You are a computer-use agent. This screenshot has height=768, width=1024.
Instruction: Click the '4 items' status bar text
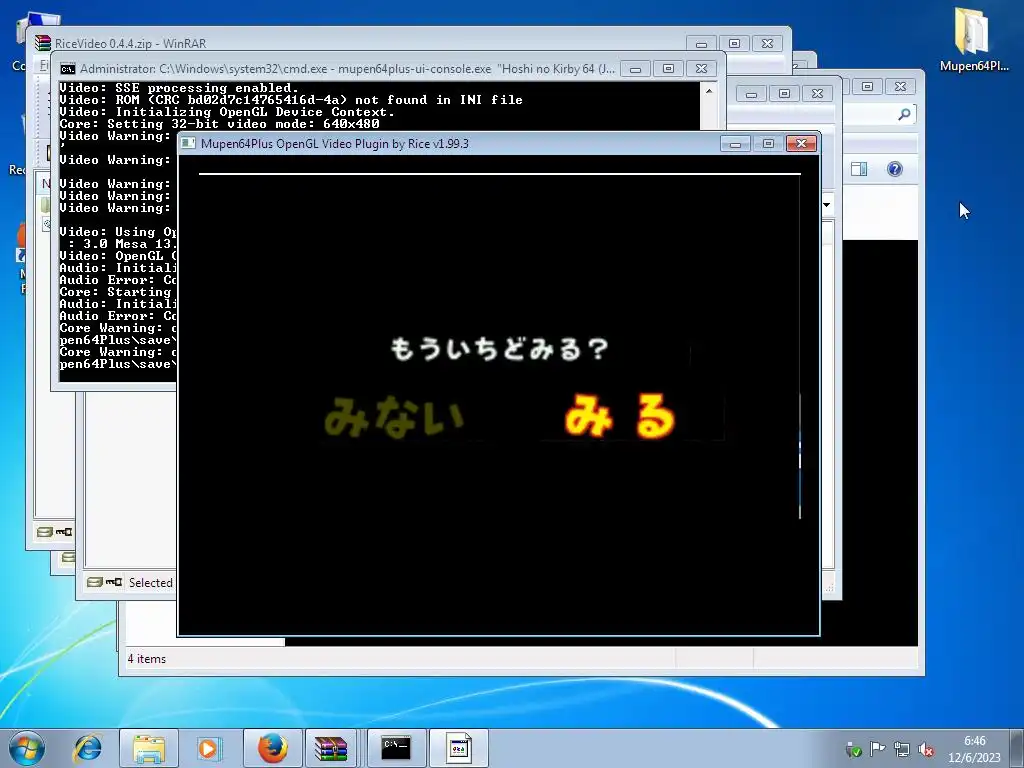click(x=146, y=659)
